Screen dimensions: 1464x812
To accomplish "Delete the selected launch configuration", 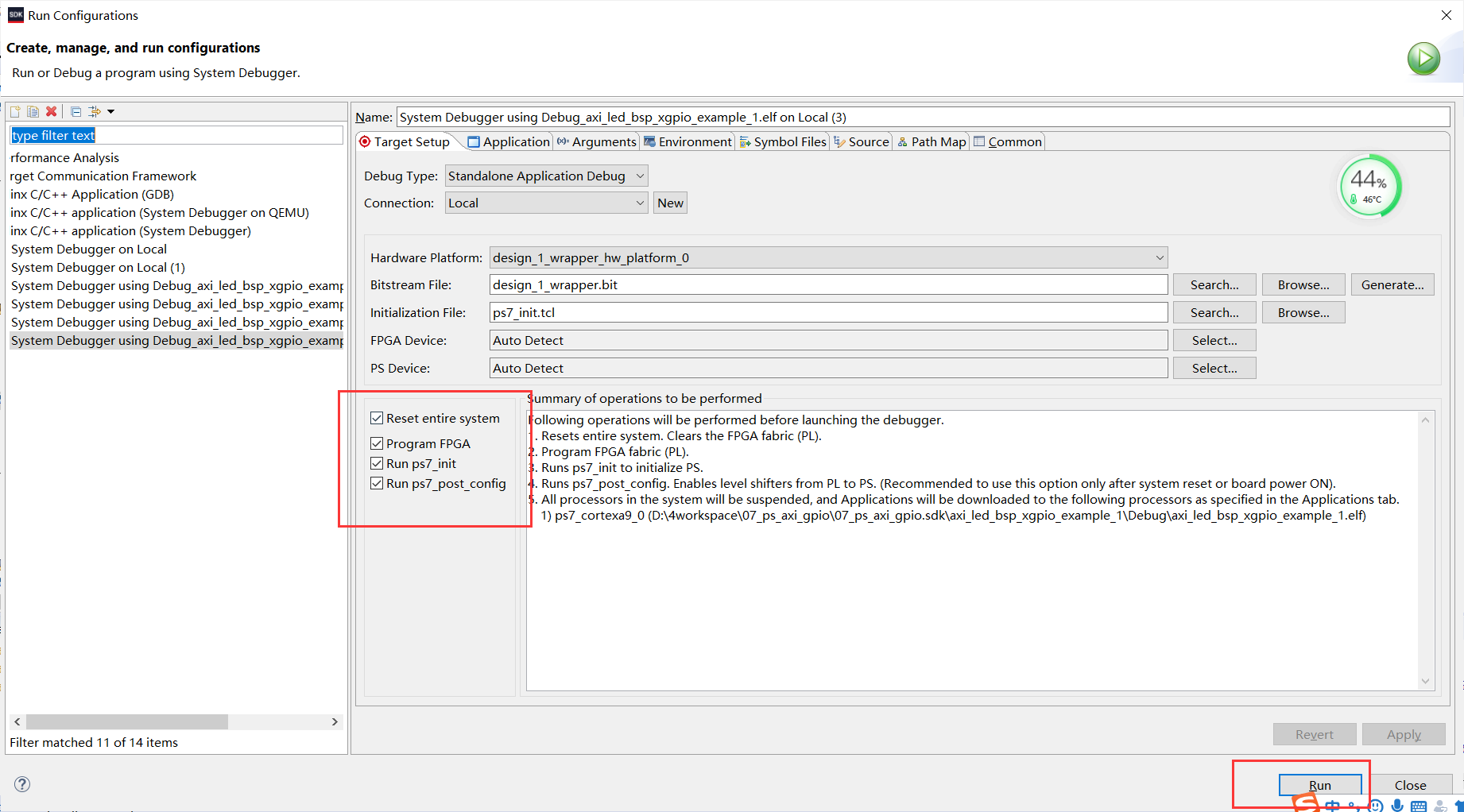I will click(51, 111).
